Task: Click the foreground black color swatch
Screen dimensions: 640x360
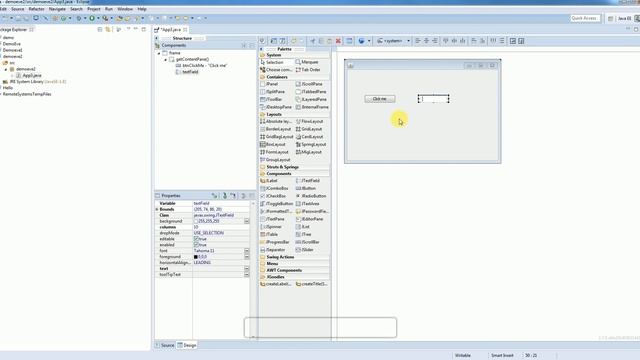Action: click(x=196, y=257)
